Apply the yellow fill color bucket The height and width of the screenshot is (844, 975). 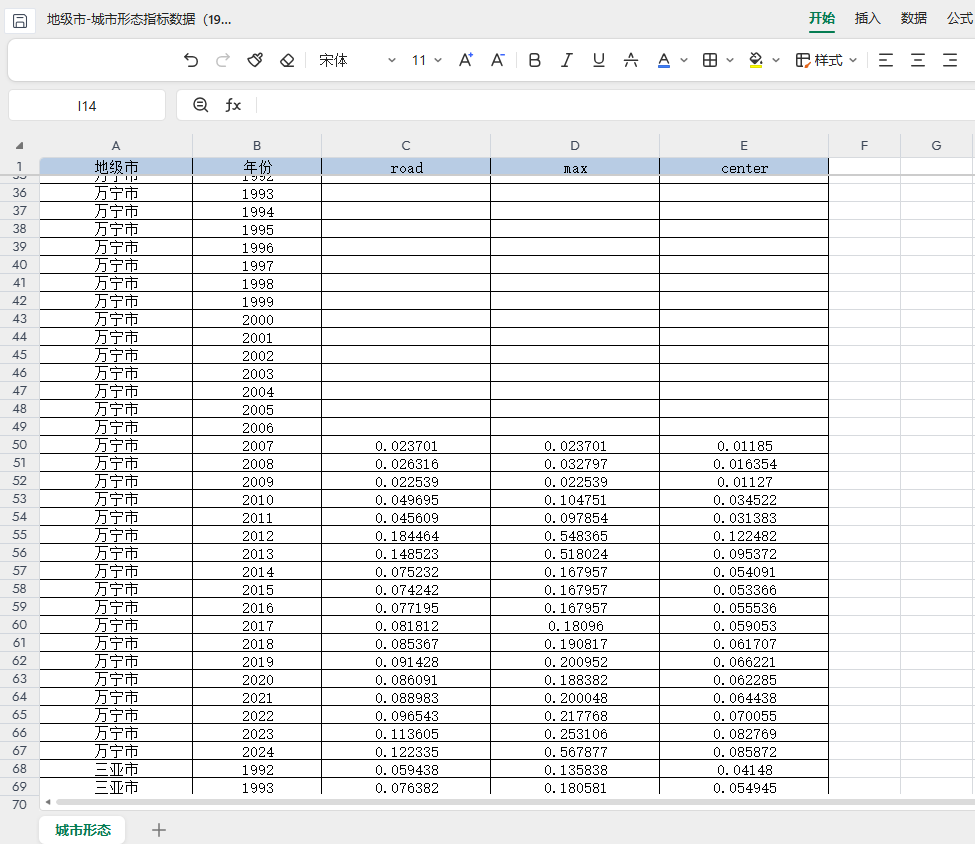click(x=756, y=61)
